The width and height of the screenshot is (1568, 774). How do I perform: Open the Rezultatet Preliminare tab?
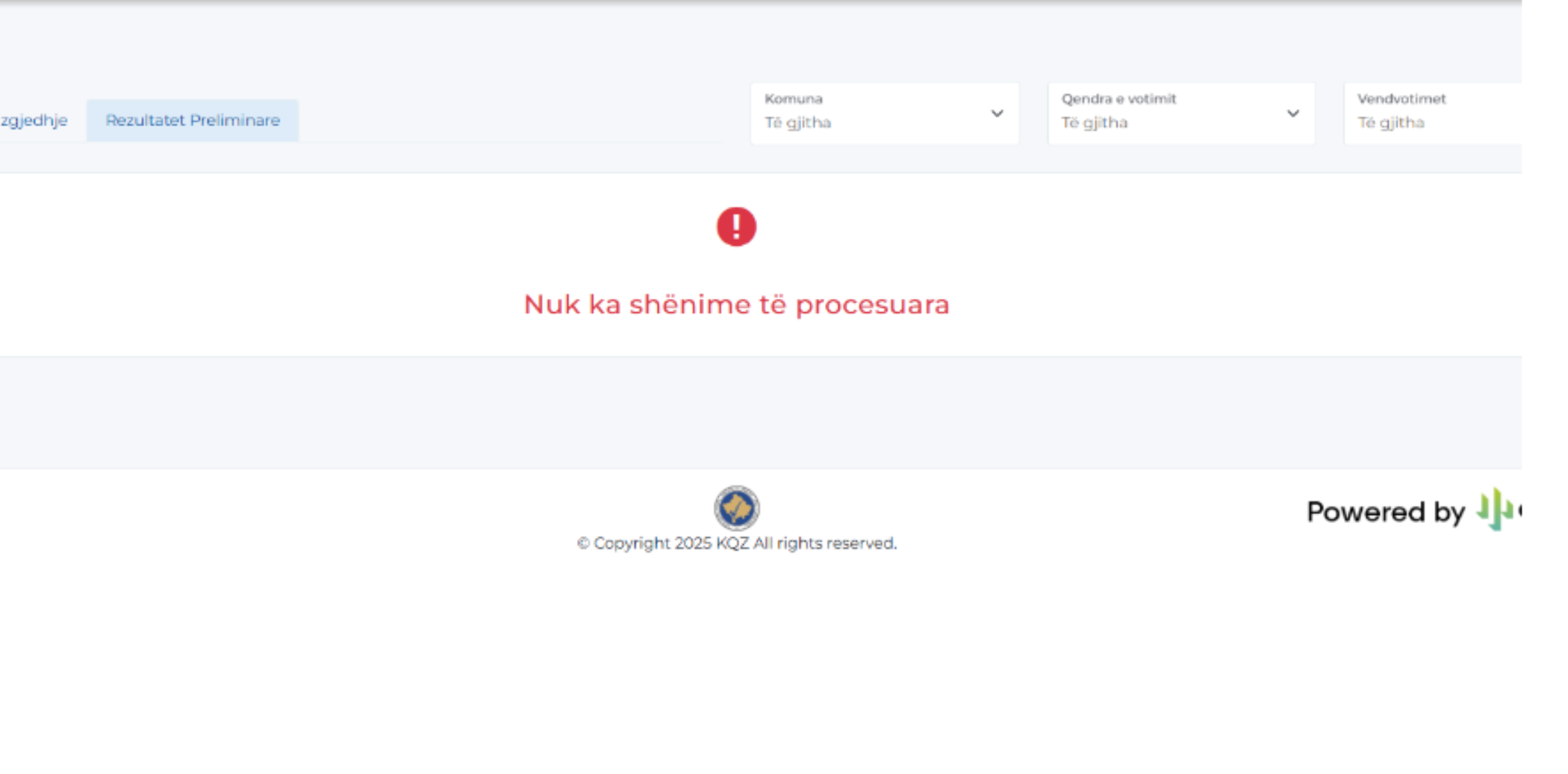[193, 120]
